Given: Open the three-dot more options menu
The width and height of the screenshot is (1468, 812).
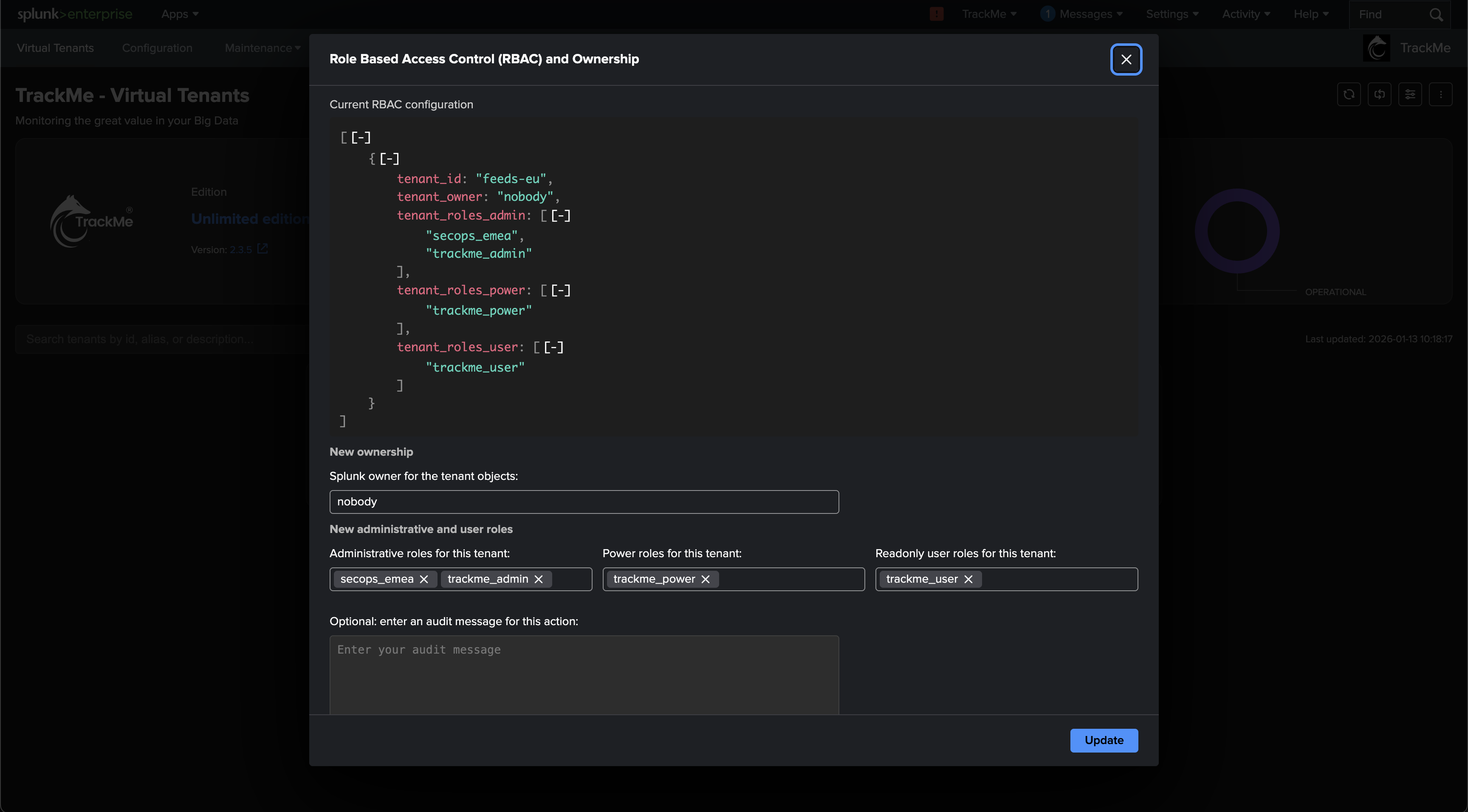Looking at the screenshot, I should point(1441,95).
